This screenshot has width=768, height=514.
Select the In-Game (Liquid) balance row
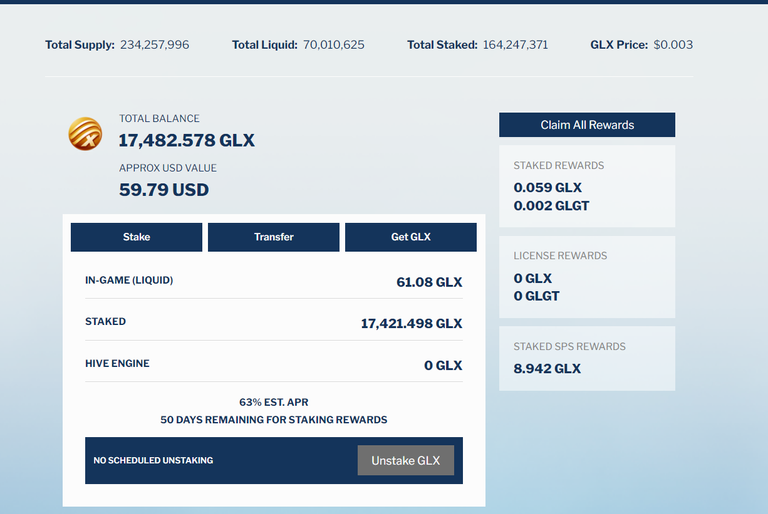coord(273,282)
